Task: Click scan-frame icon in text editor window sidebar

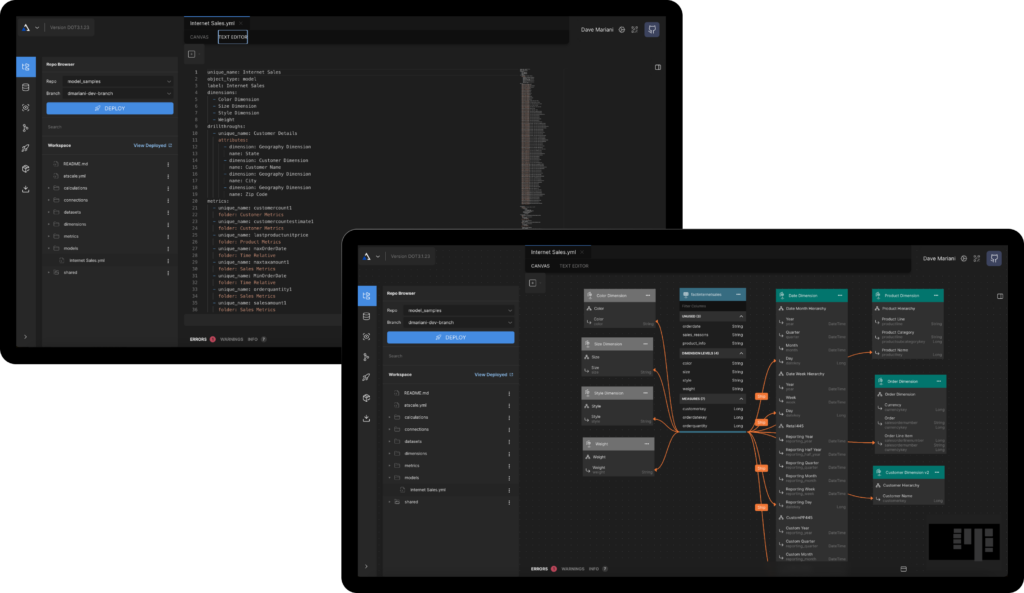Action: click(x=25, y=108)
